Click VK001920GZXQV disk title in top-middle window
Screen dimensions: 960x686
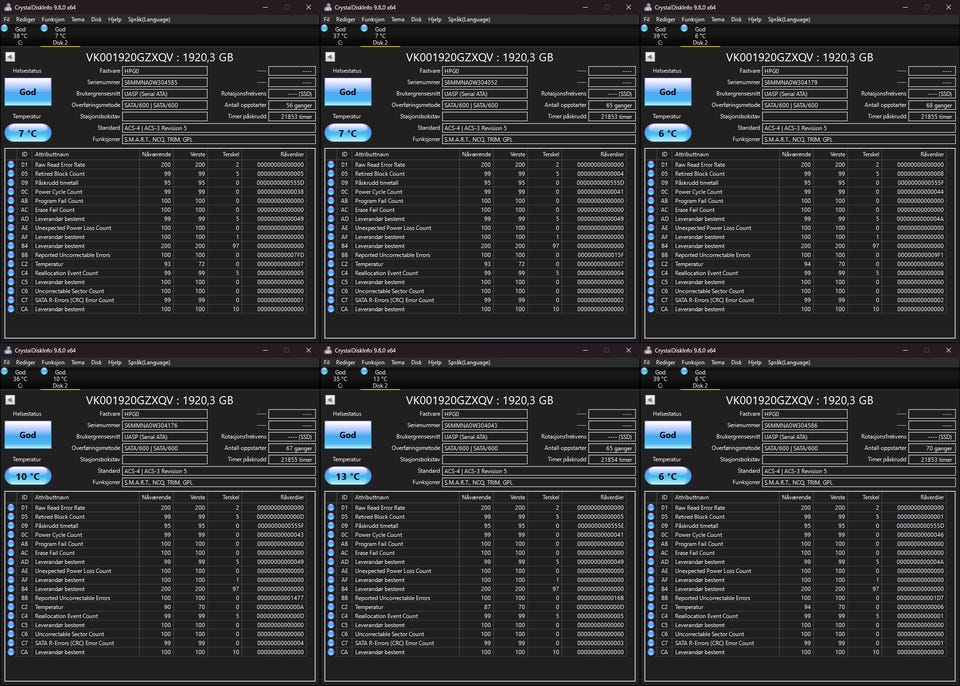click(479, 57)
